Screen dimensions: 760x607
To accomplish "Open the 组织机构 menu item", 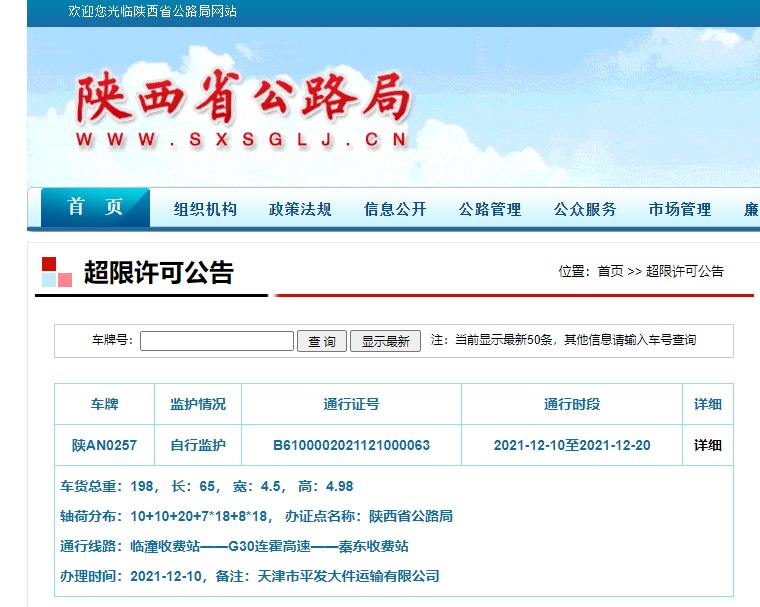I will click(206, 209).
